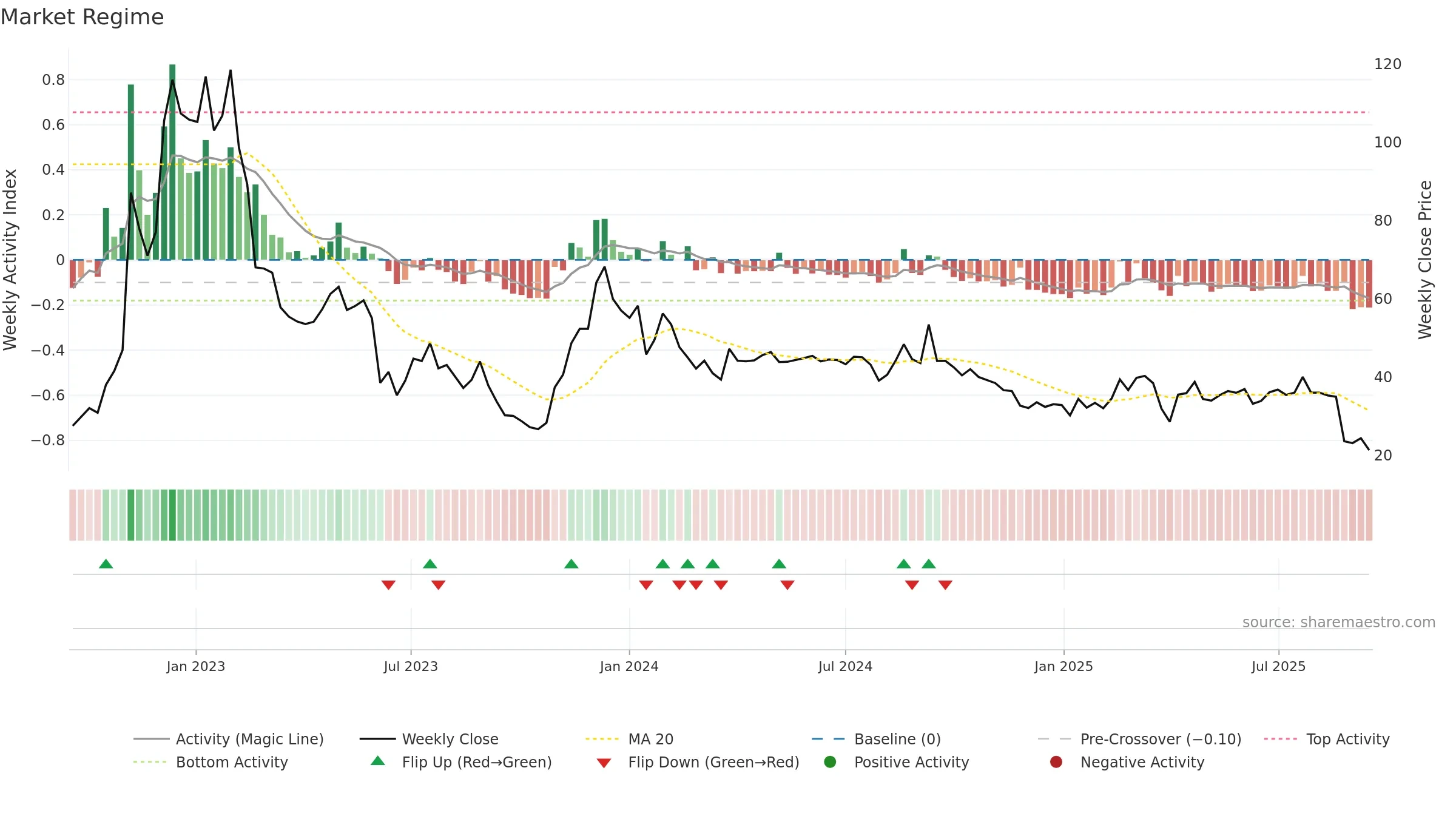
Task: Click the 100 price axis tick label
Action: click(x=1387, y=143)
